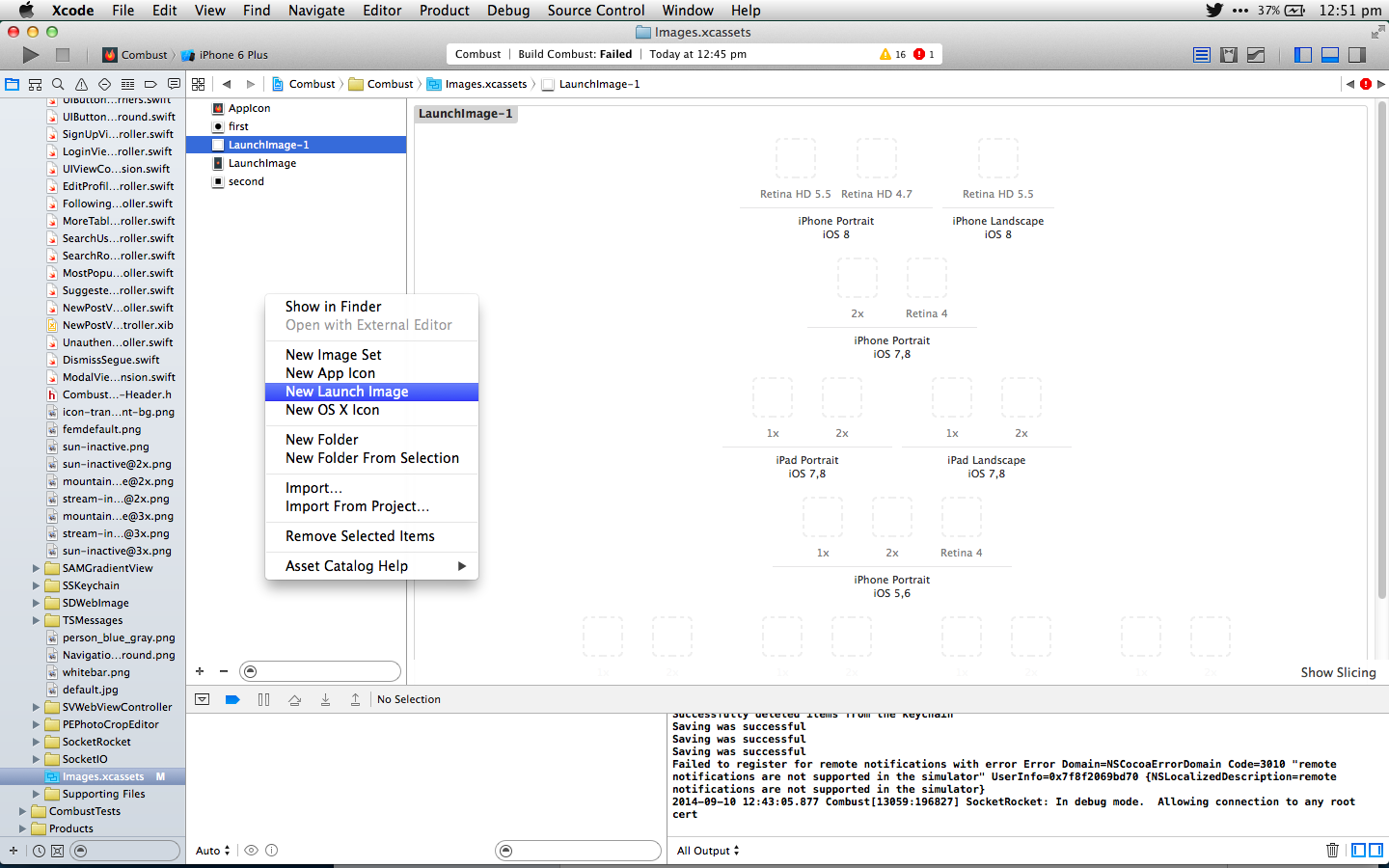Image resolution: width=1389 pixels, height=868 pixels.
Task: Open the related items grid icon
Action: tap(199, 84)
